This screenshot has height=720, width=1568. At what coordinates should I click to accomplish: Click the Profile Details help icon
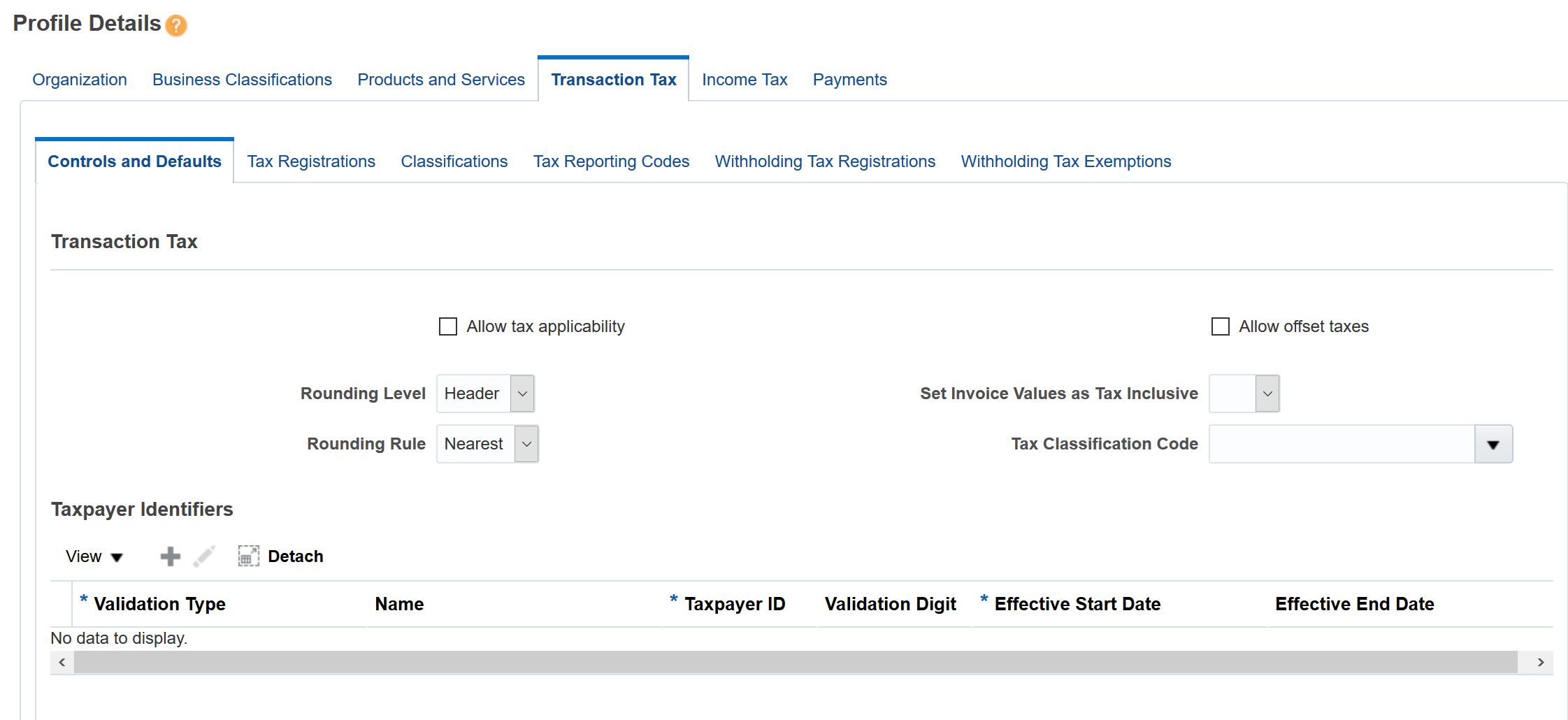pos(176,26)
